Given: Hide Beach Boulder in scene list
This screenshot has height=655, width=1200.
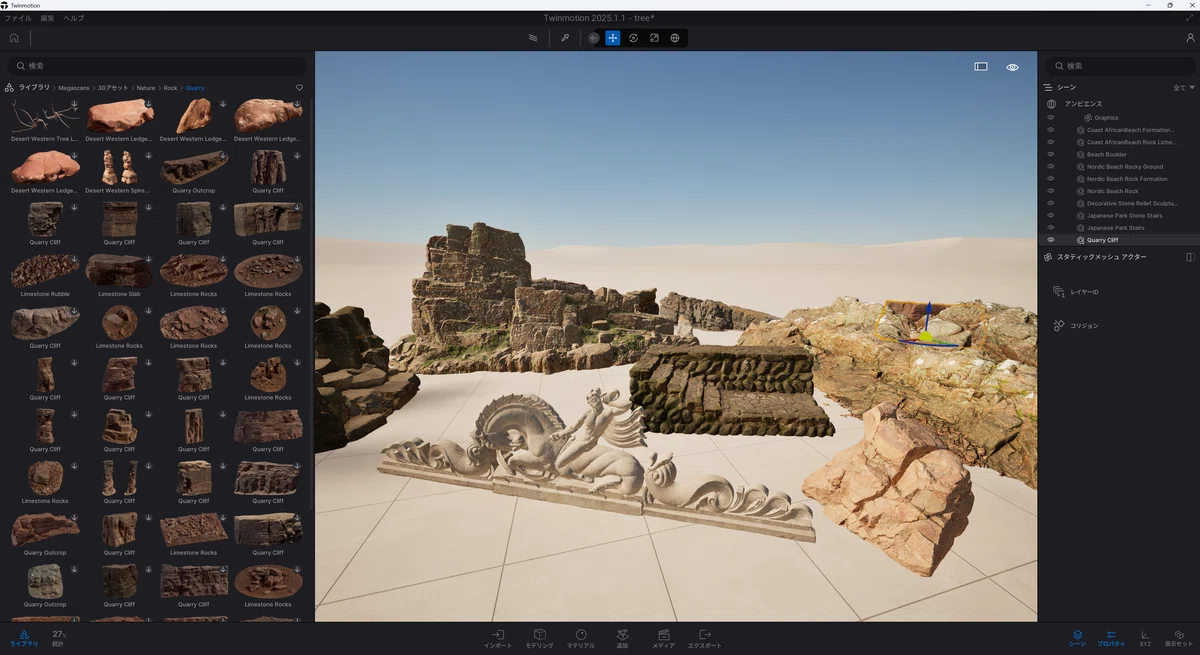Looking at the screenshot, I should (1051, 155).
